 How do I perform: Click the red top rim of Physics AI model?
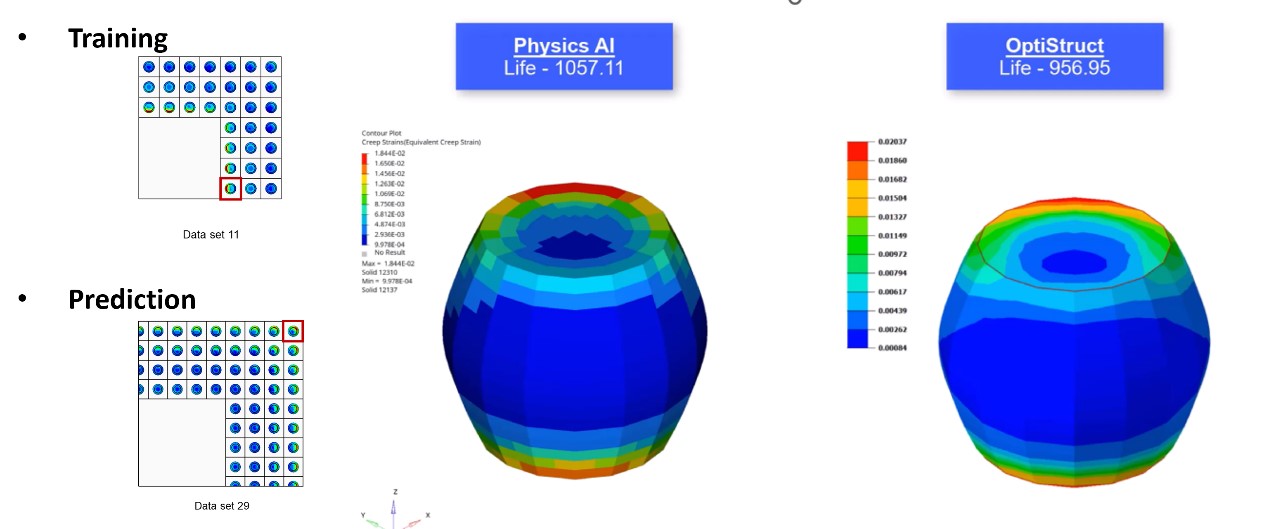(x=575, y=190)
